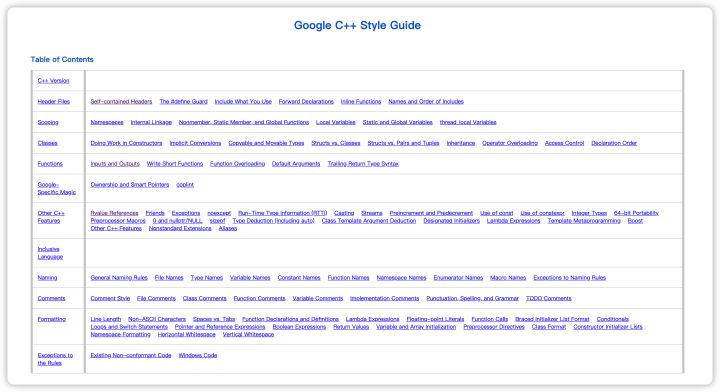Open the Enumerator Names link
The height and width of the screenshot is (392, 720).
(458, 278)
